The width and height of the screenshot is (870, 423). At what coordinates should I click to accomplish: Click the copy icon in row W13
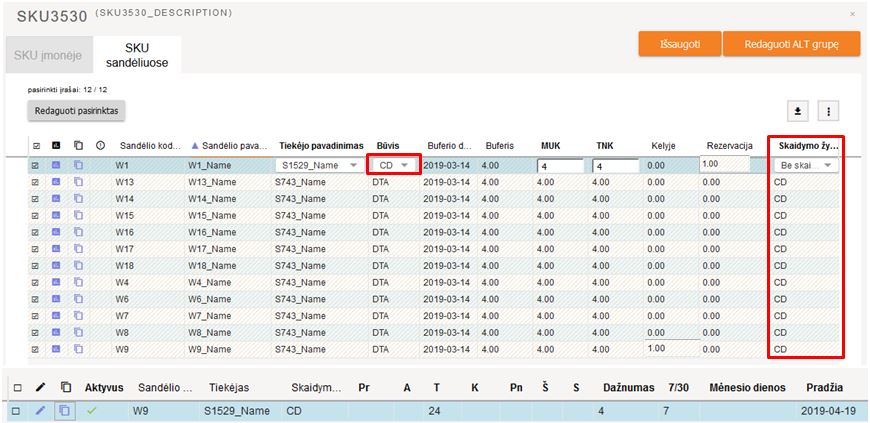78,183
